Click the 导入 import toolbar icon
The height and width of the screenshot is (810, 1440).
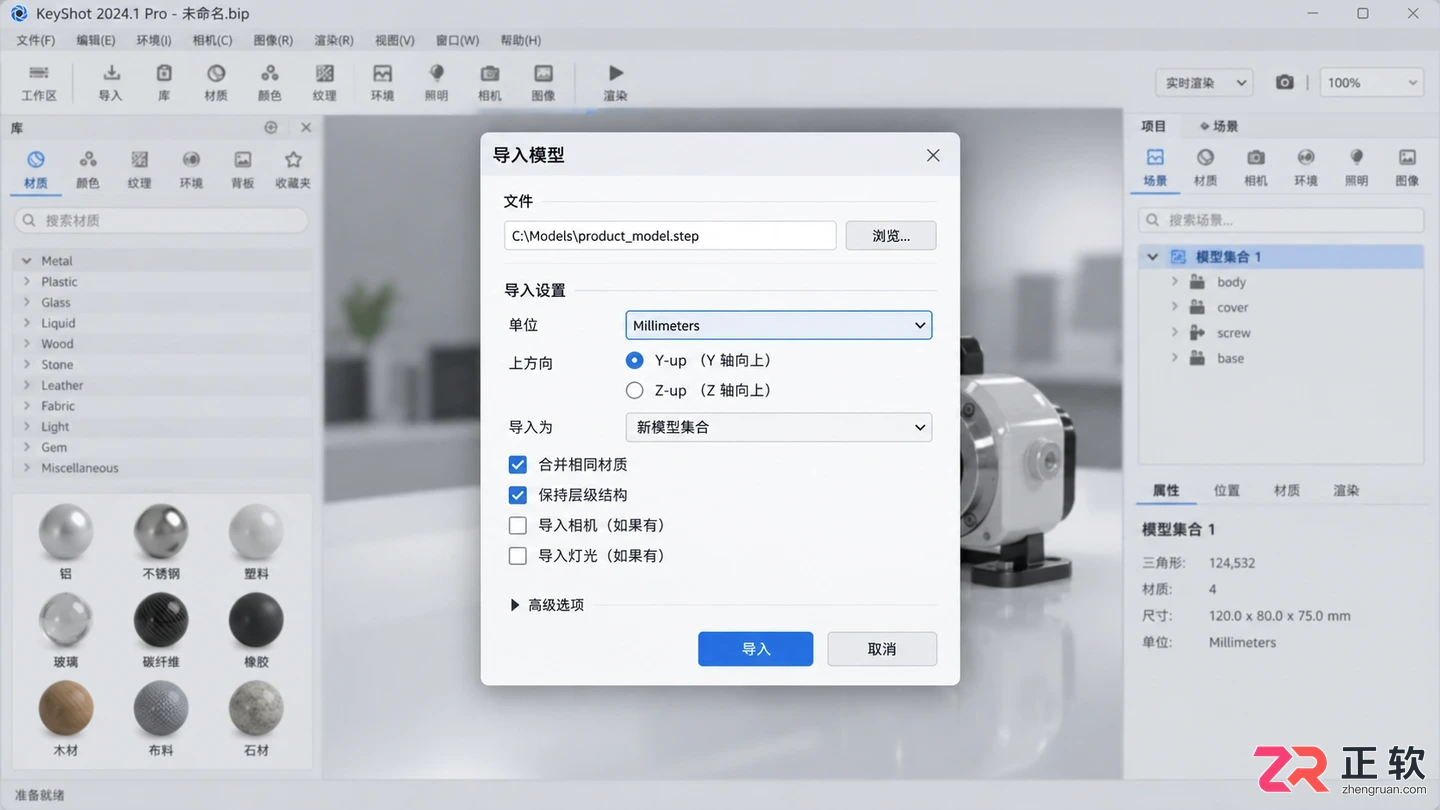click(111, 74)
